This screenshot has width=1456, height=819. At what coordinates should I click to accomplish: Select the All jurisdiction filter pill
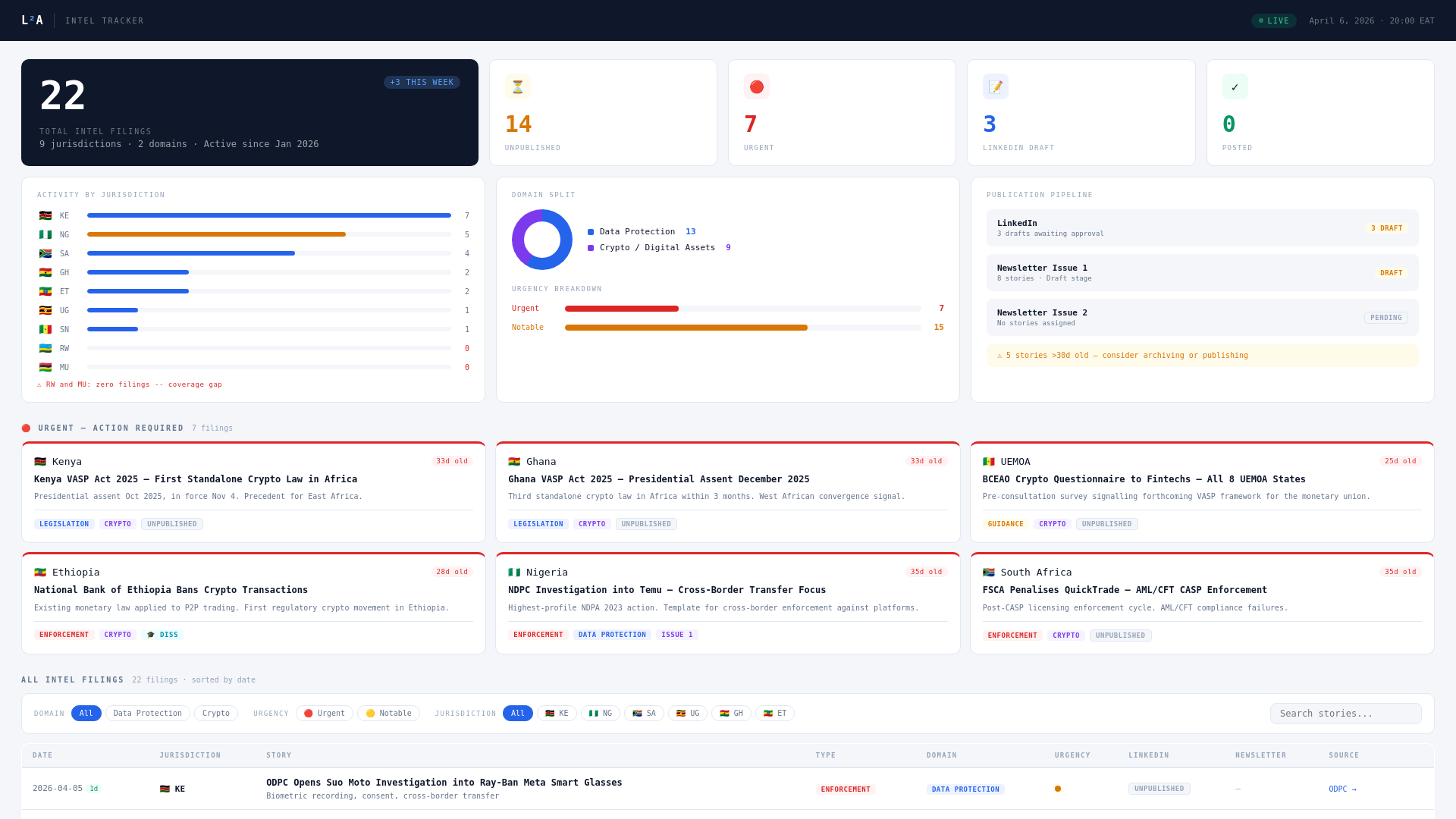518,713
